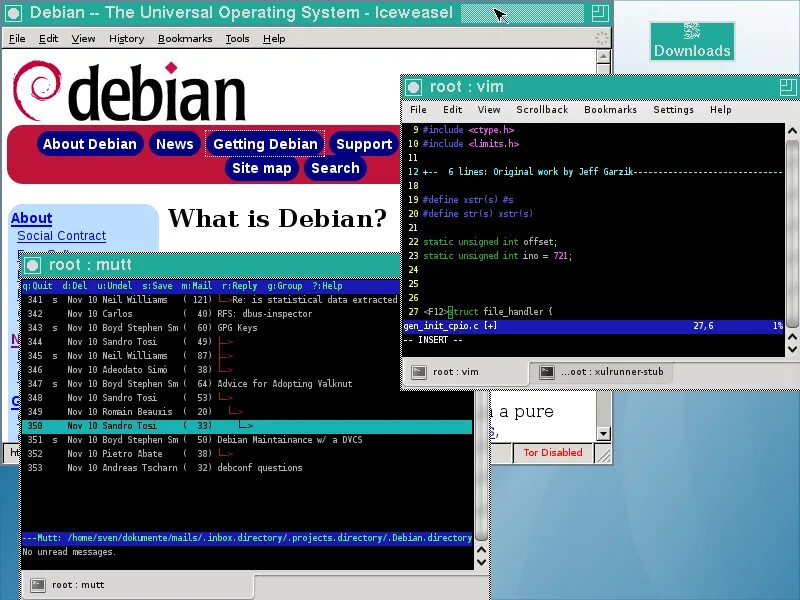Click gen_init_cpio.c in vim status line

(441, 326)
